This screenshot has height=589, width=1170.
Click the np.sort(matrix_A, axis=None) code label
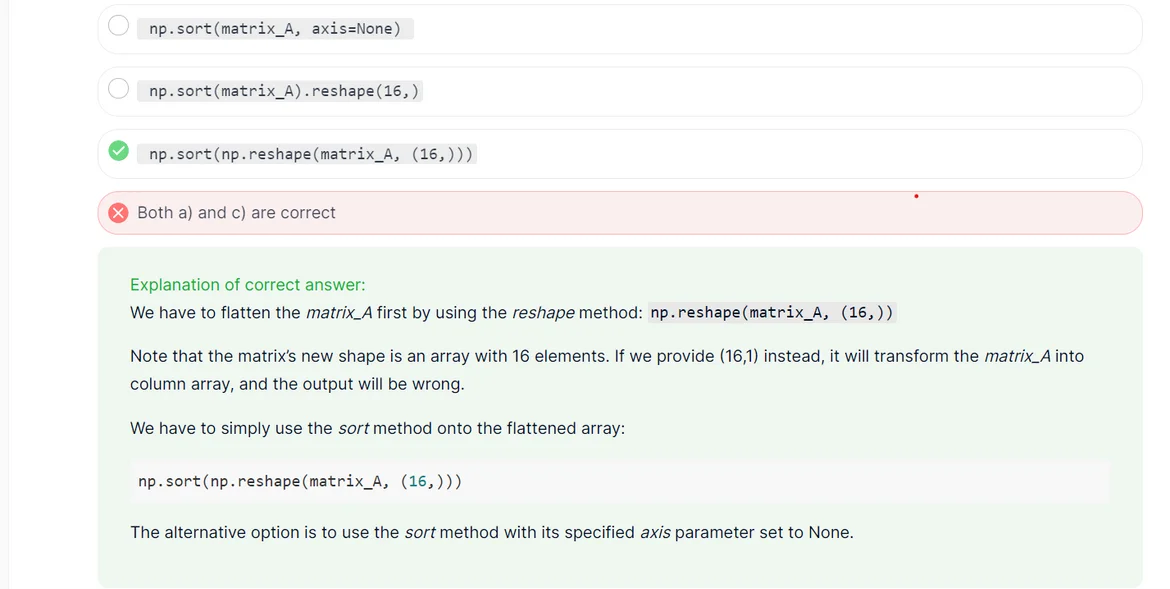275,29
